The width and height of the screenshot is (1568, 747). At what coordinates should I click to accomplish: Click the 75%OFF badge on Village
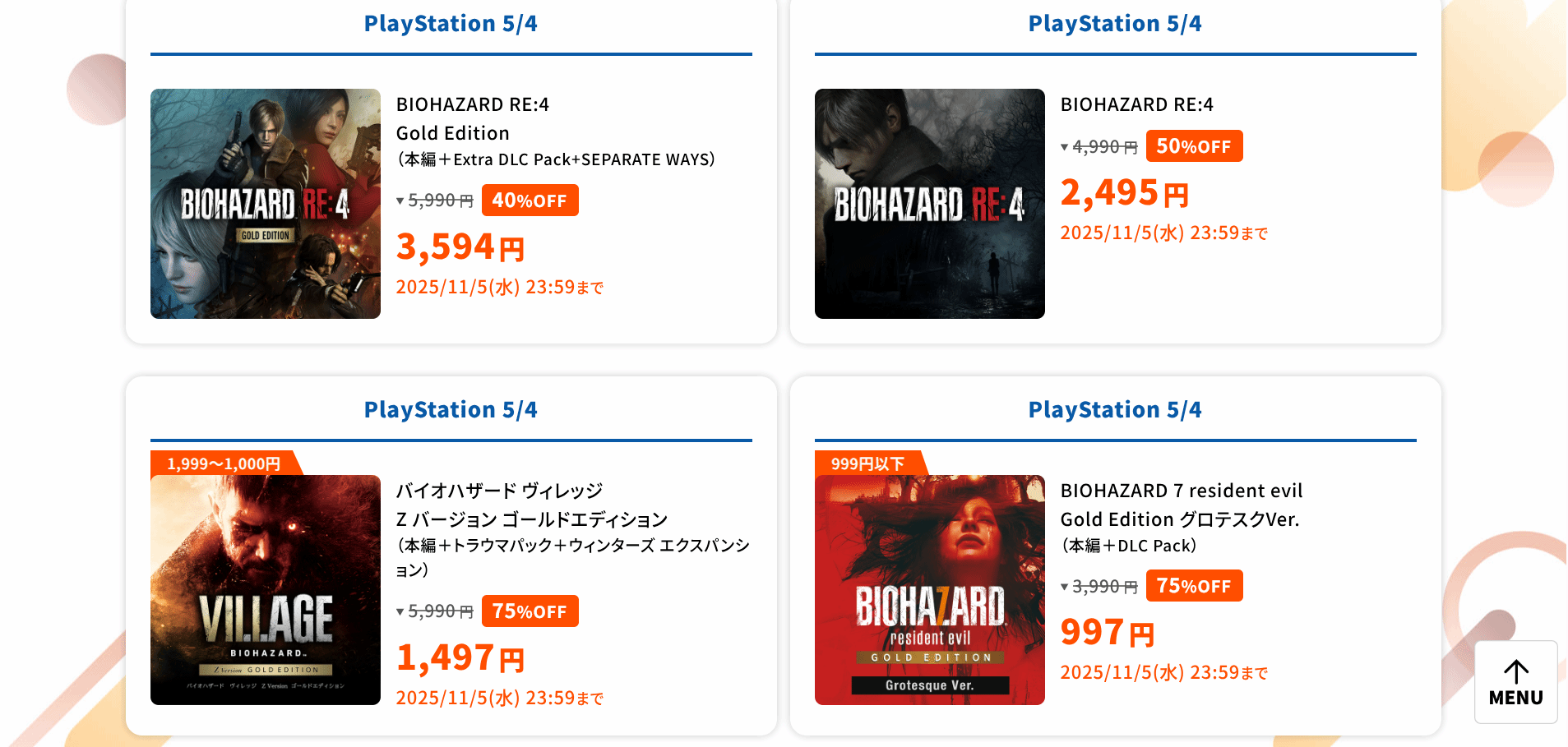point(530,611)
